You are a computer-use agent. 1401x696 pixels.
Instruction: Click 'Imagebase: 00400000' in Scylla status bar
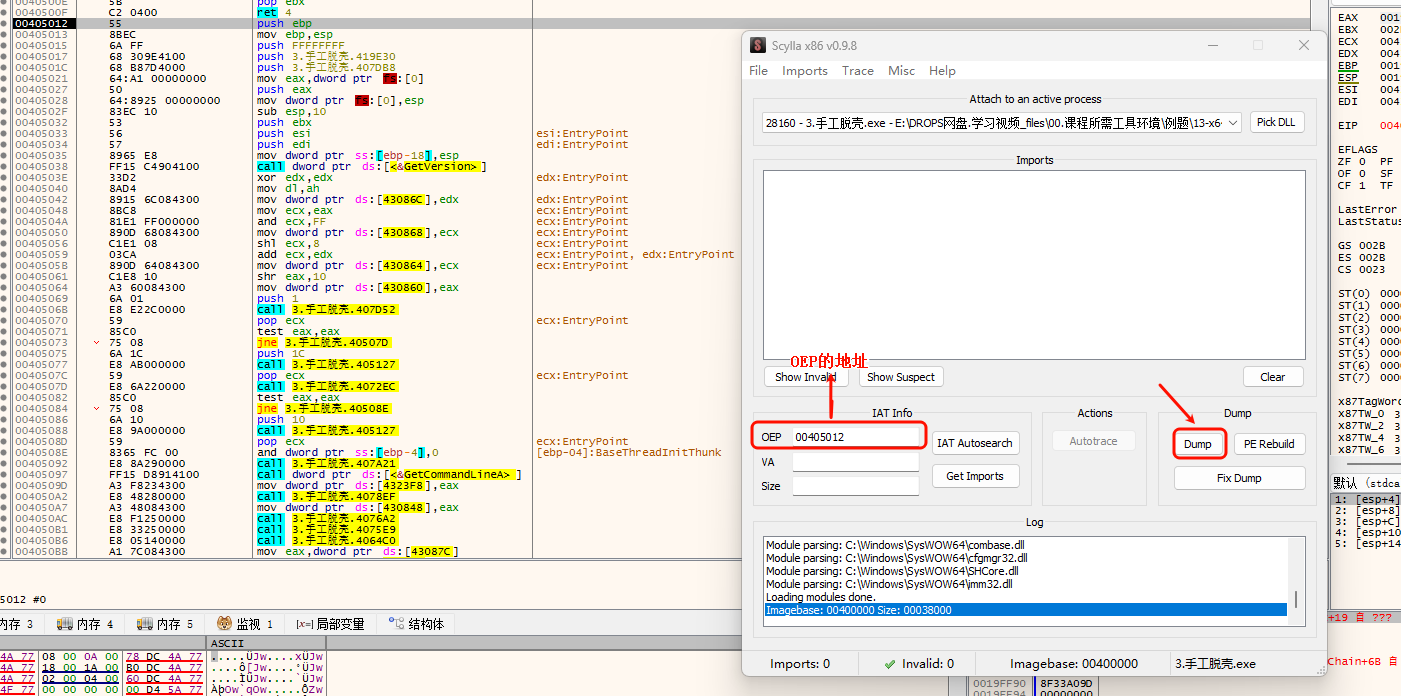pyautogui.click(x=1074, y=663)
